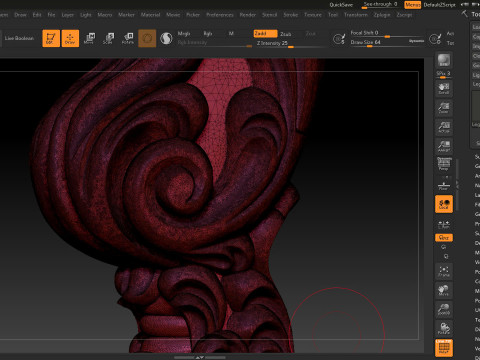This screenshot has height=360, width=480.
Task: Click the Scroll hand icon
Action: [444, 89]
